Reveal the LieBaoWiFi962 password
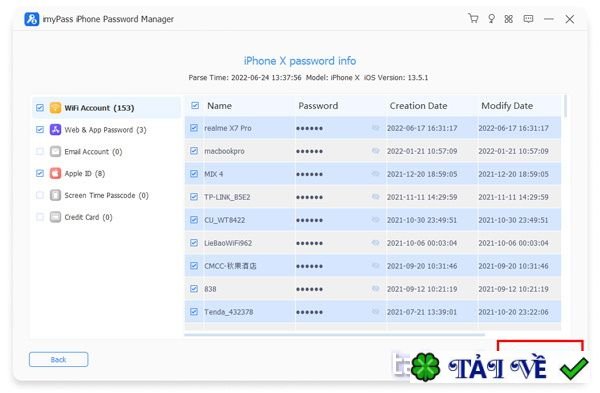The width and height of the screenshot is (600, 393). [x=375, y=243]
